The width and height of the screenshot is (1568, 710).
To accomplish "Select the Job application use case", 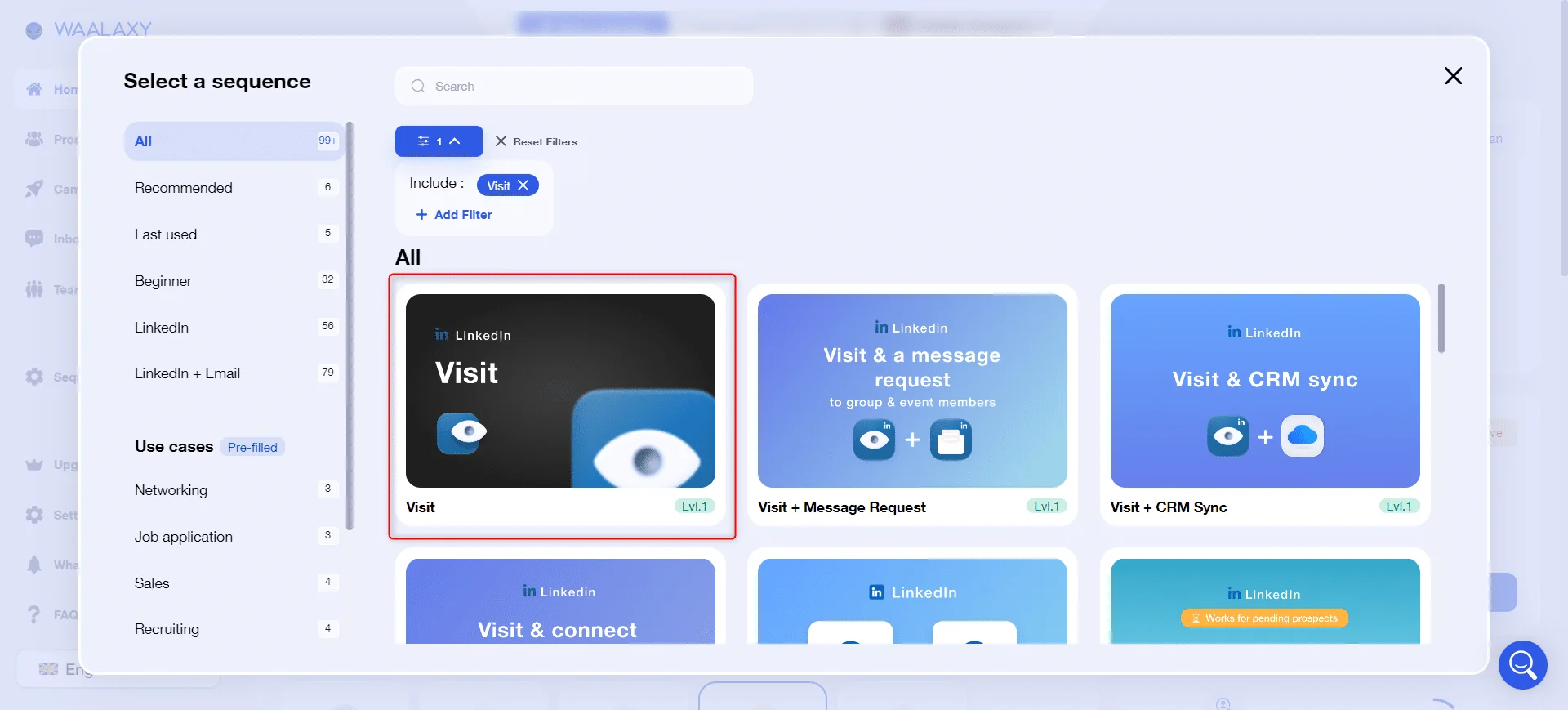I will 234,537.
